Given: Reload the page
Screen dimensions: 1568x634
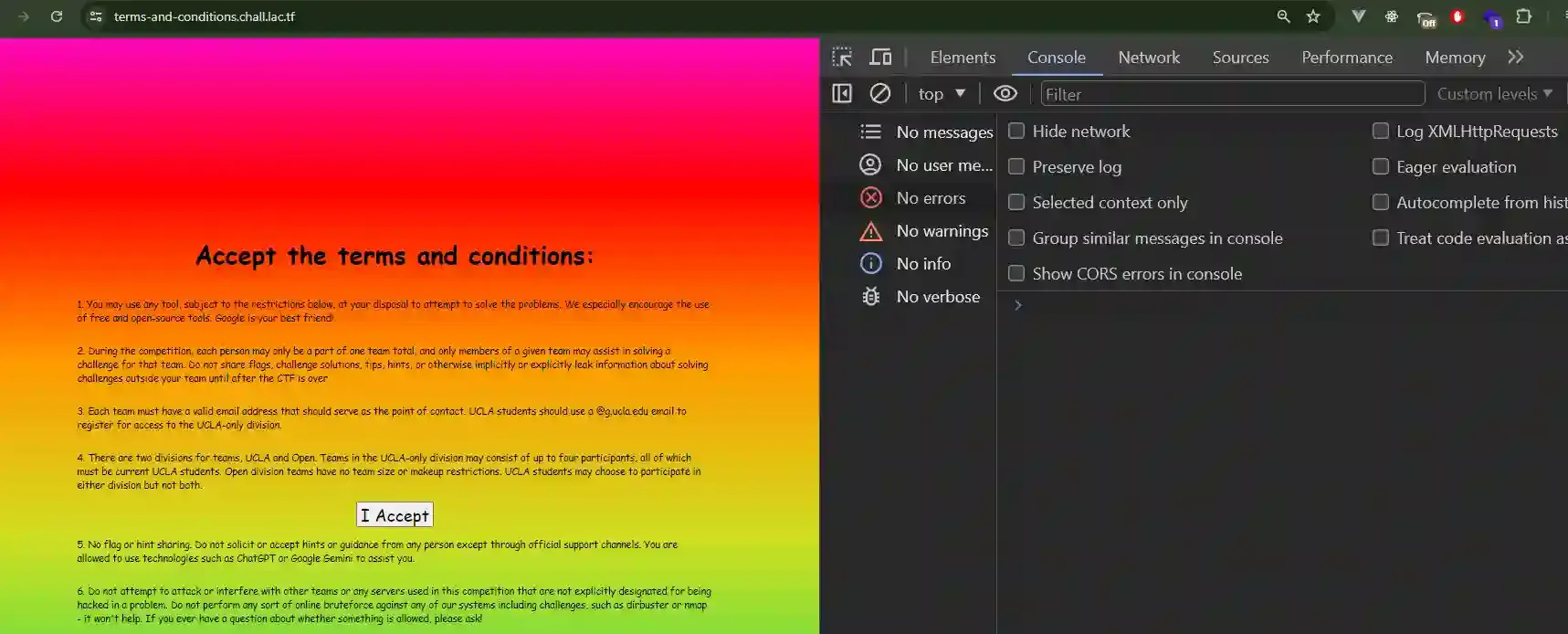Looking at the screenshot, I should click(57, 16).
